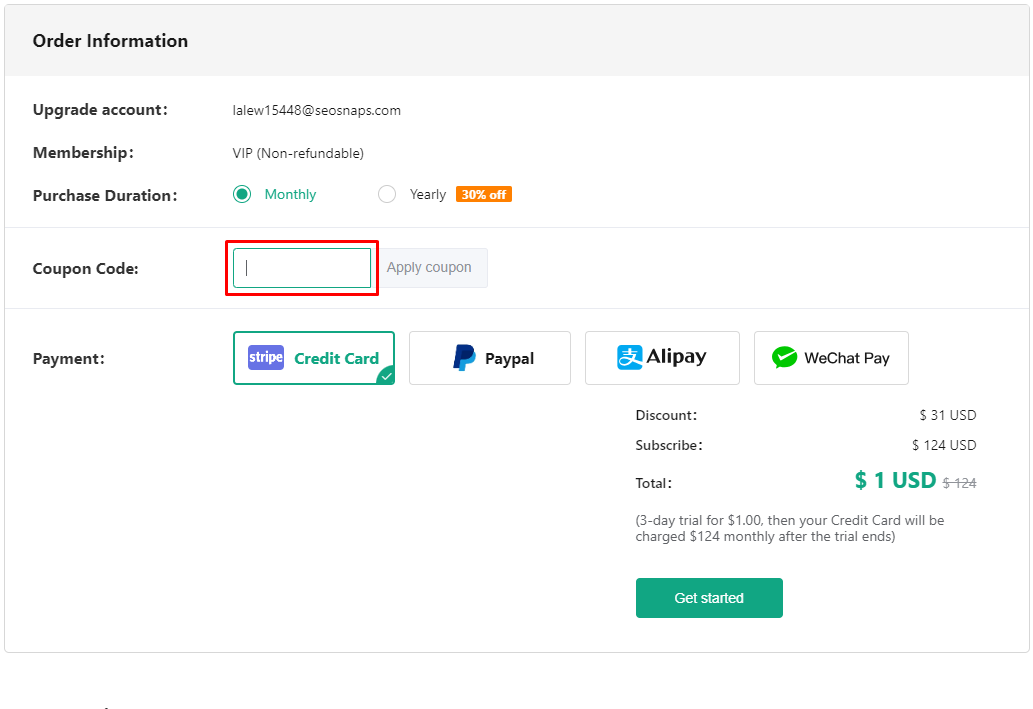Screen dimensions: 1033x709
Task: Click the strikethrough $ 124 original price
Action: [x=959, y=483]
